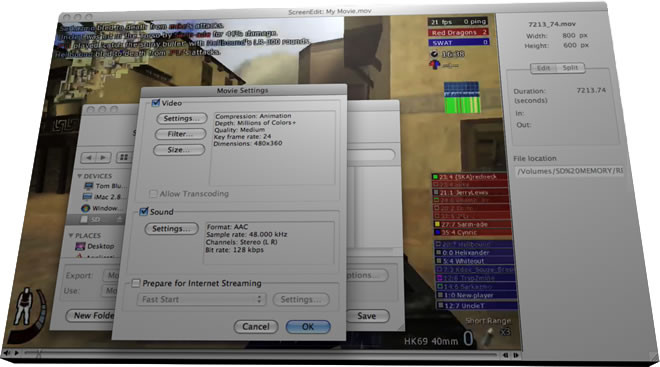Go forward in the save dialog browser
Viewport: 660px width, 367px height.
103,157
